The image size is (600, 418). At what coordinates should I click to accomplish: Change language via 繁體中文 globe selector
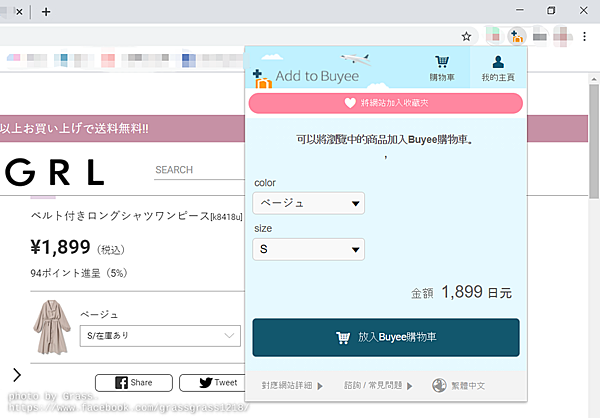tap(458, 385)
